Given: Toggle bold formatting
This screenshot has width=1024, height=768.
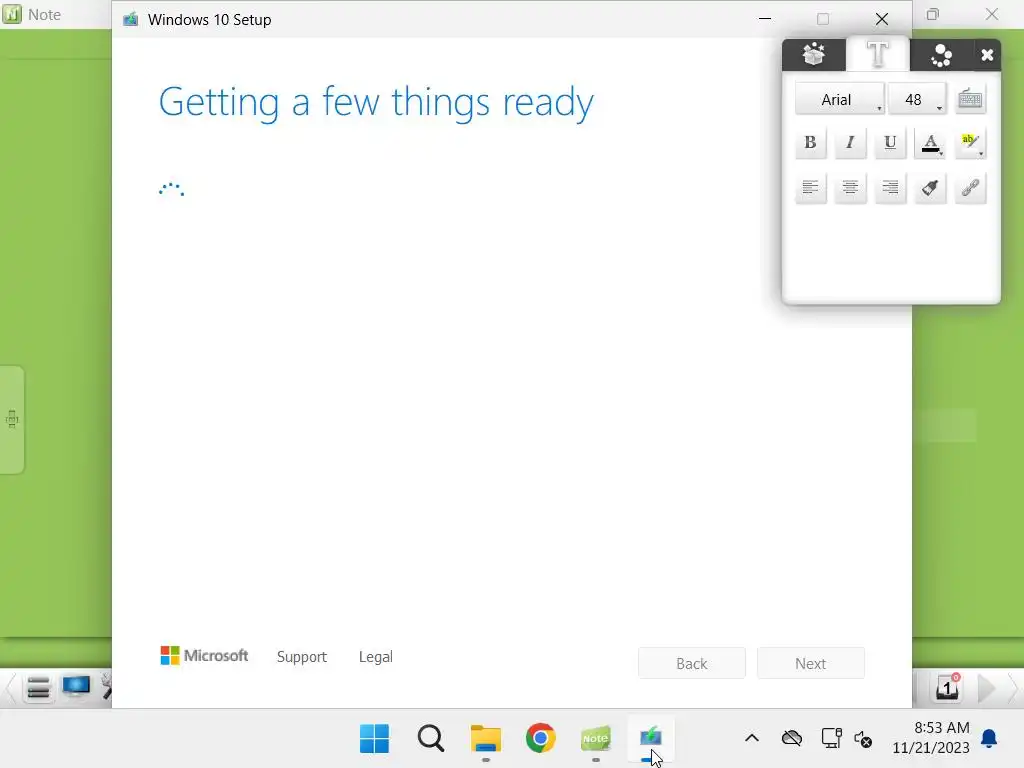Looking at the screenshot, I should click(x=810, y=143).
